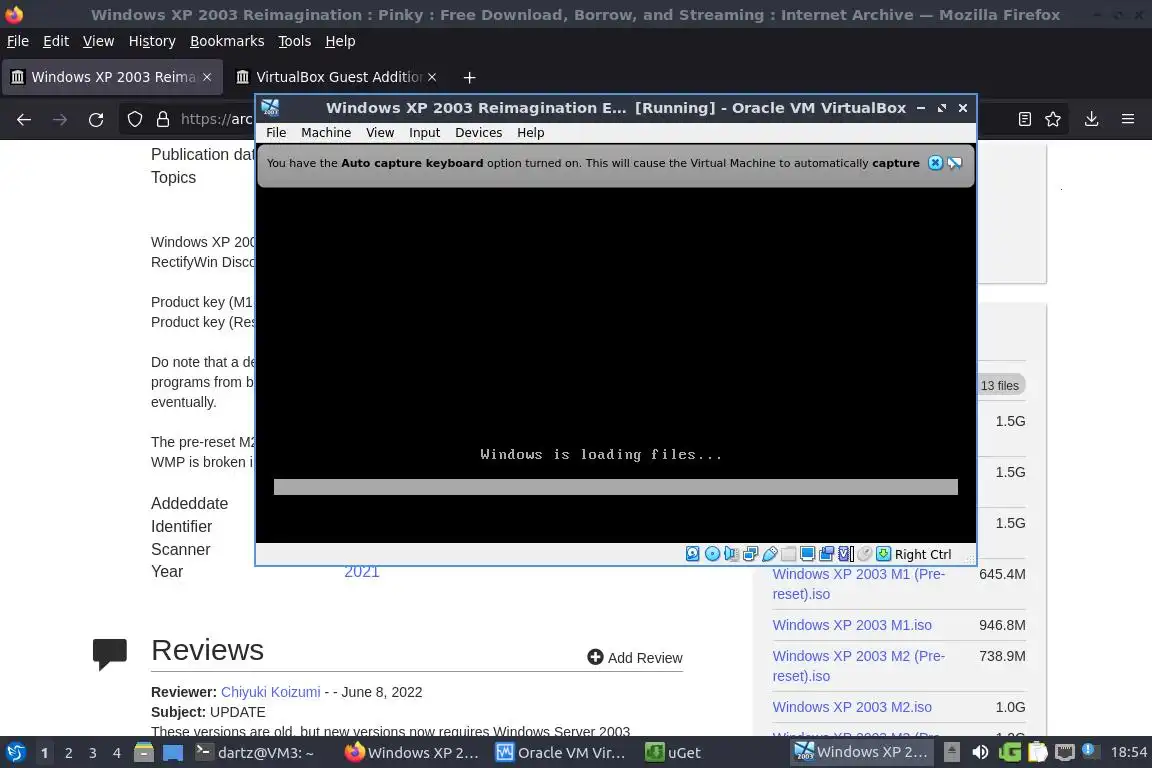Viewport: 1152px width, 768px height.
Task: Open Firefox tracking protection shield
Action: tap(135, 120)
